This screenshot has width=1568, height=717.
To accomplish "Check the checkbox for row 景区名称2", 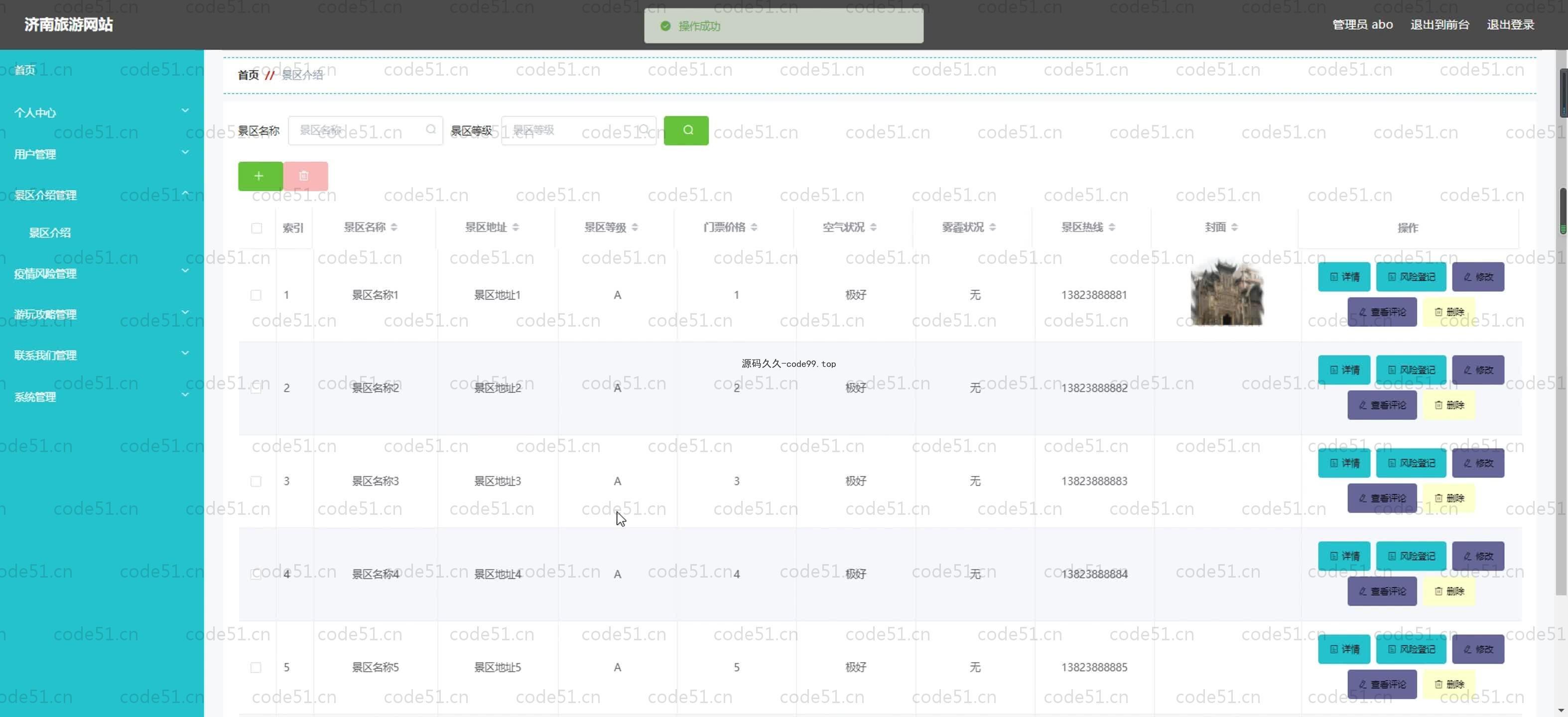I will coord(256,388).
